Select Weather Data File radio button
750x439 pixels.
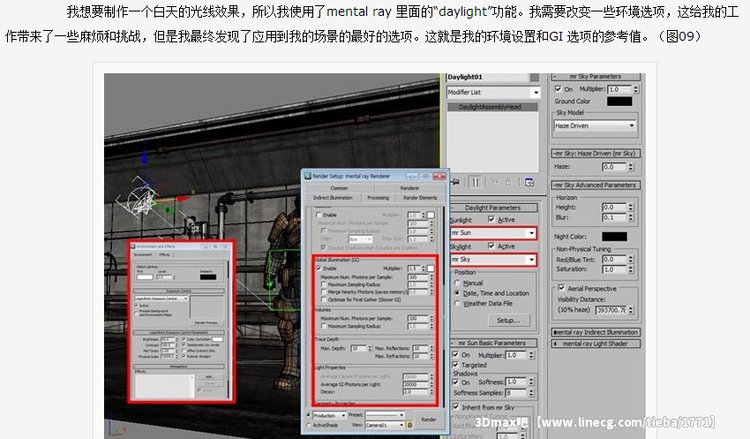(x=457, y=303)
